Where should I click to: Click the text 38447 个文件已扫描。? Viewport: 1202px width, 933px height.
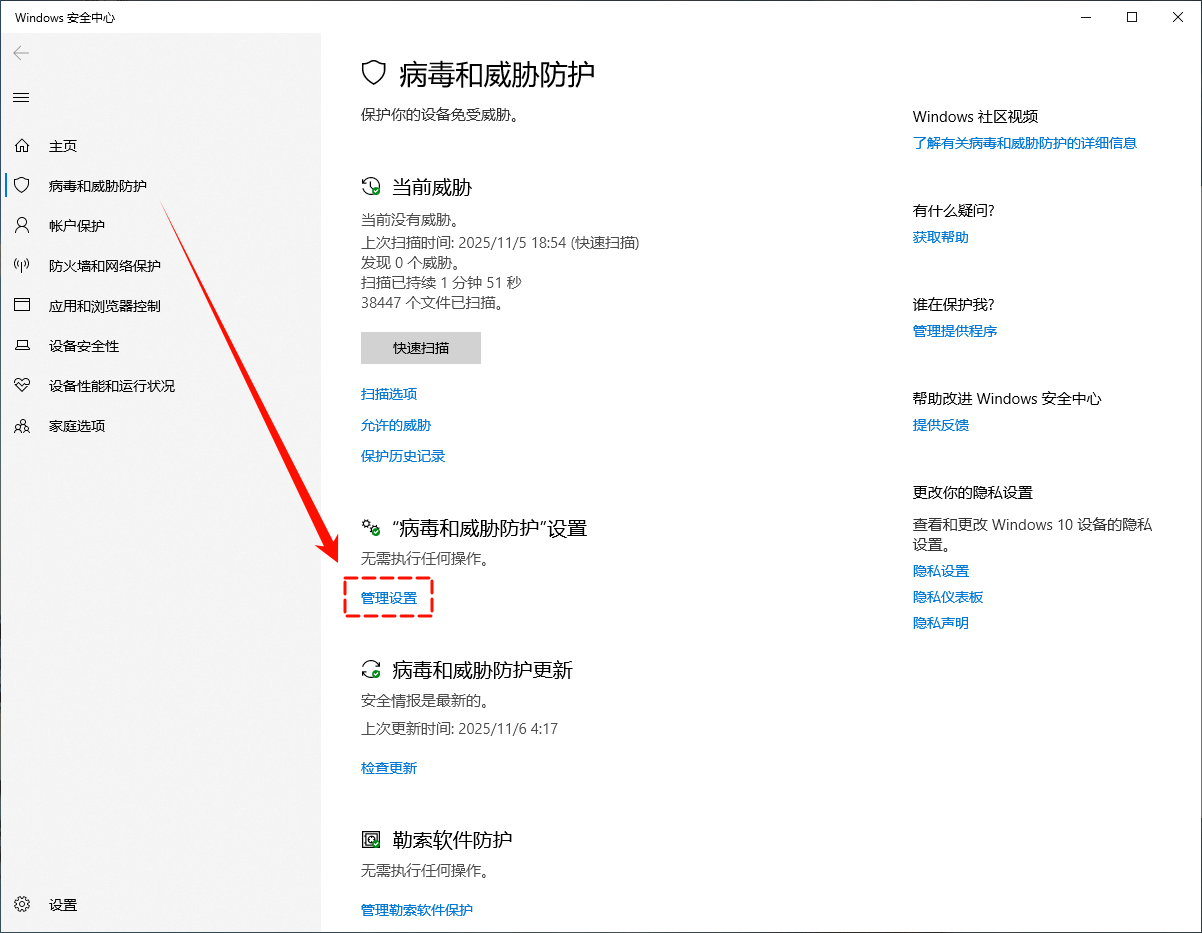coord(433,302)
